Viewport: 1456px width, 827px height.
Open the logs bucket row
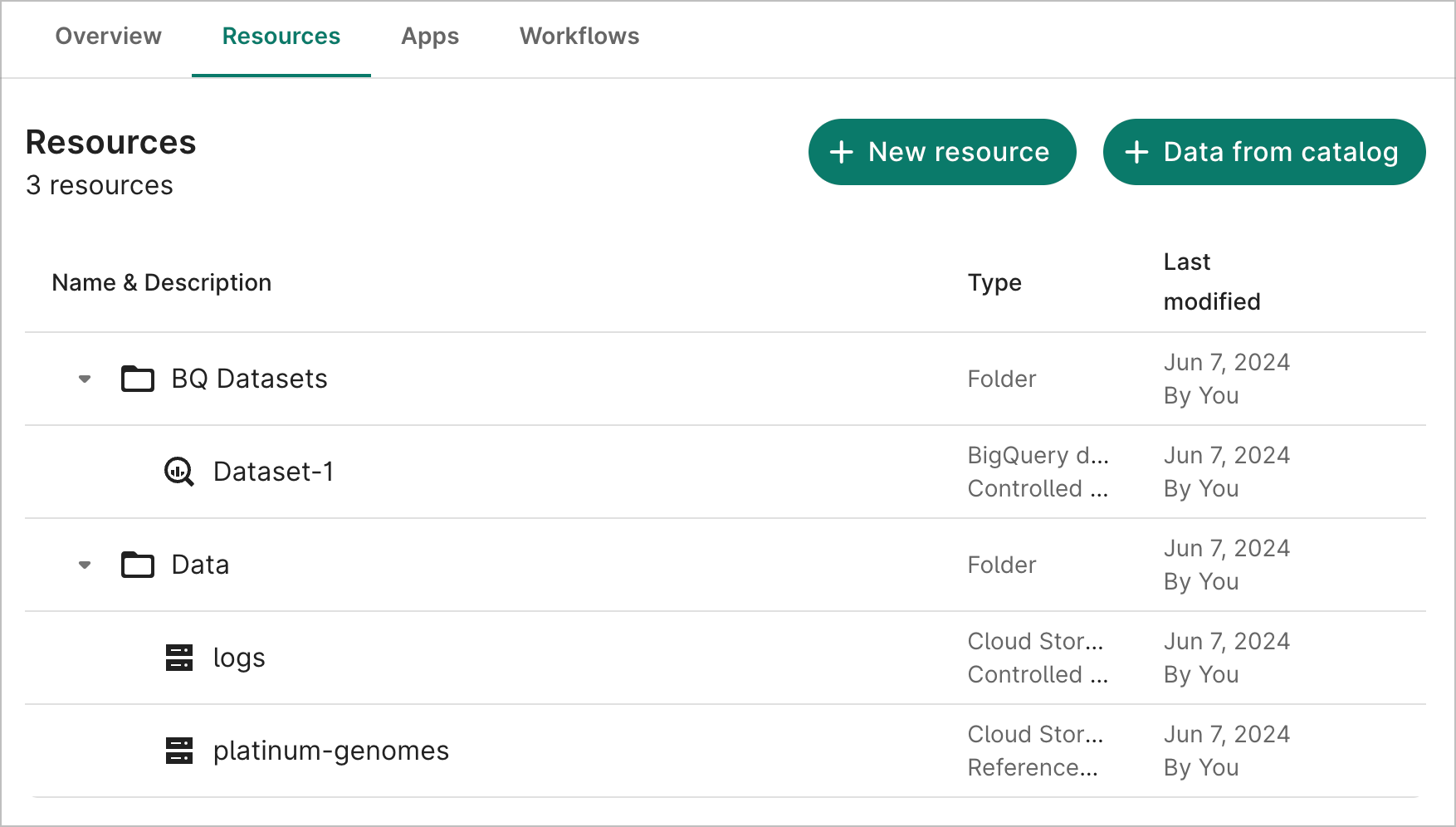point(726,658)
